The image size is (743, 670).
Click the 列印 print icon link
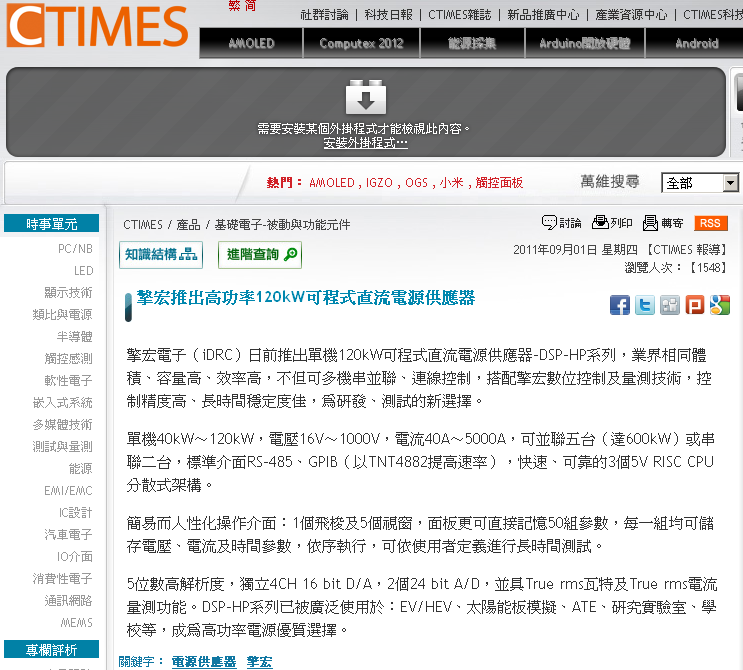(x=612, y=222)
